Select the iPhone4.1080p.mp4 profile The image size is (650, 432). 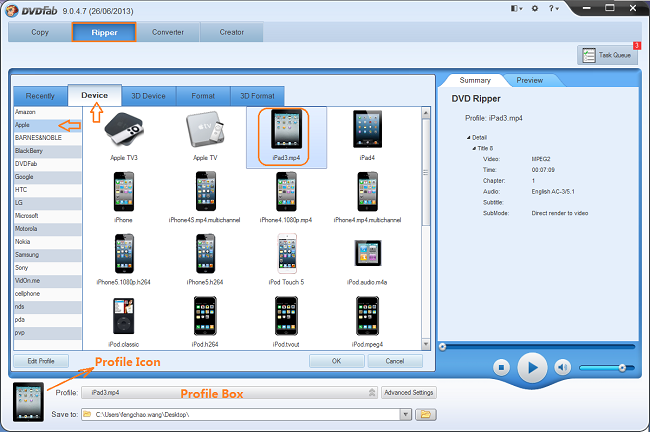click(x=286, y=197)
